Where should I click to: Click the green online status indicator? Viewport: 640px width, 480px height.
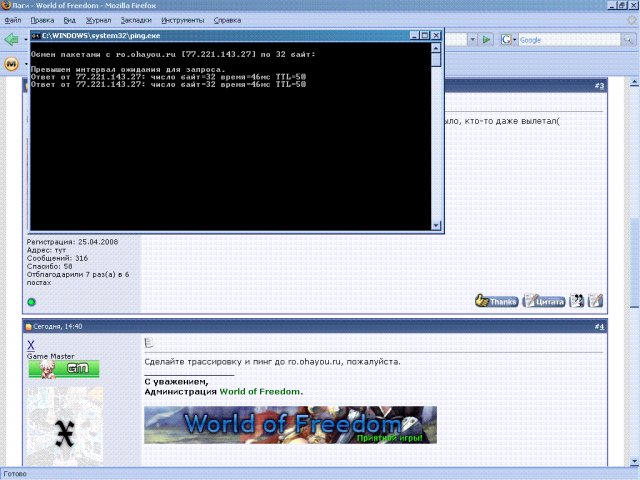coord(31,302)
